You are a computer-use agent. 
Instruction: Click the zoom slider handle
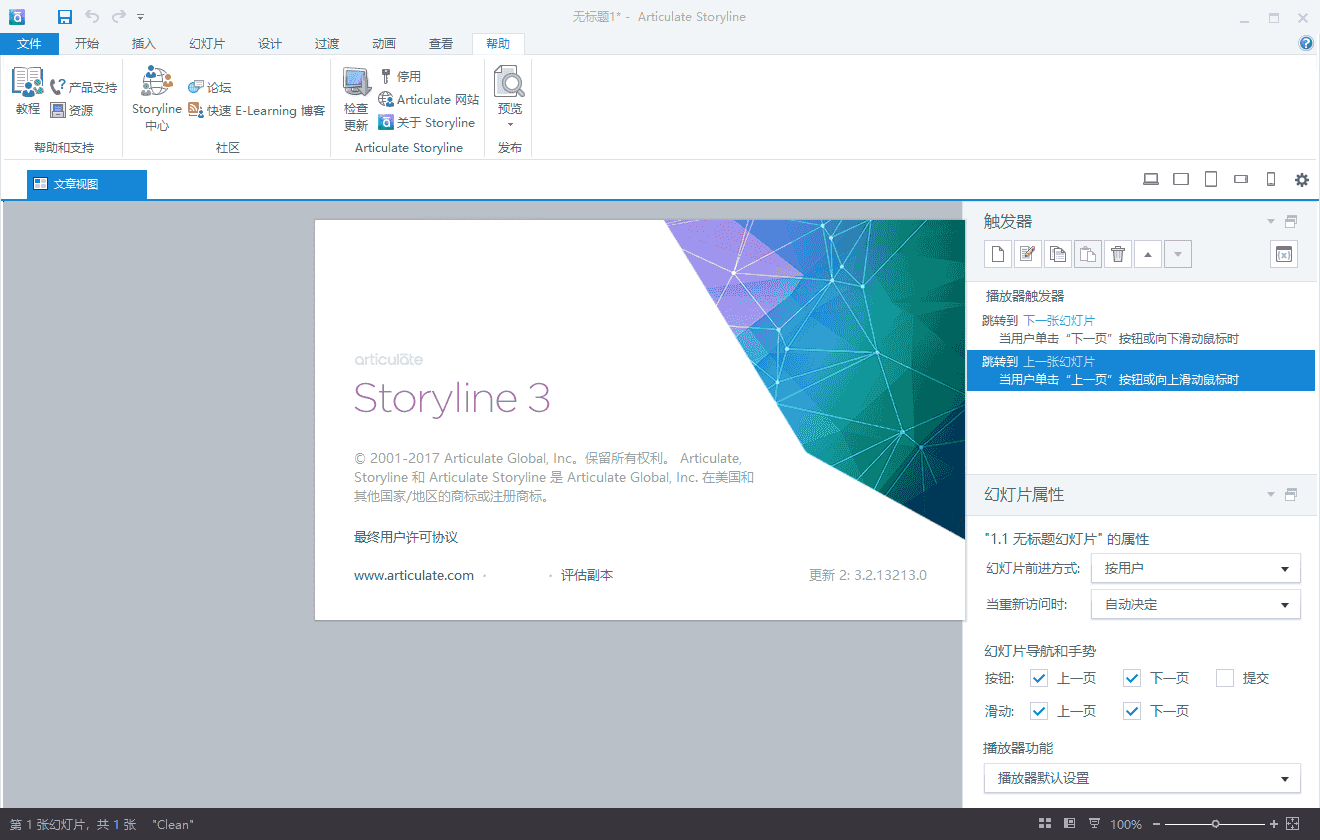point(1215,824)
